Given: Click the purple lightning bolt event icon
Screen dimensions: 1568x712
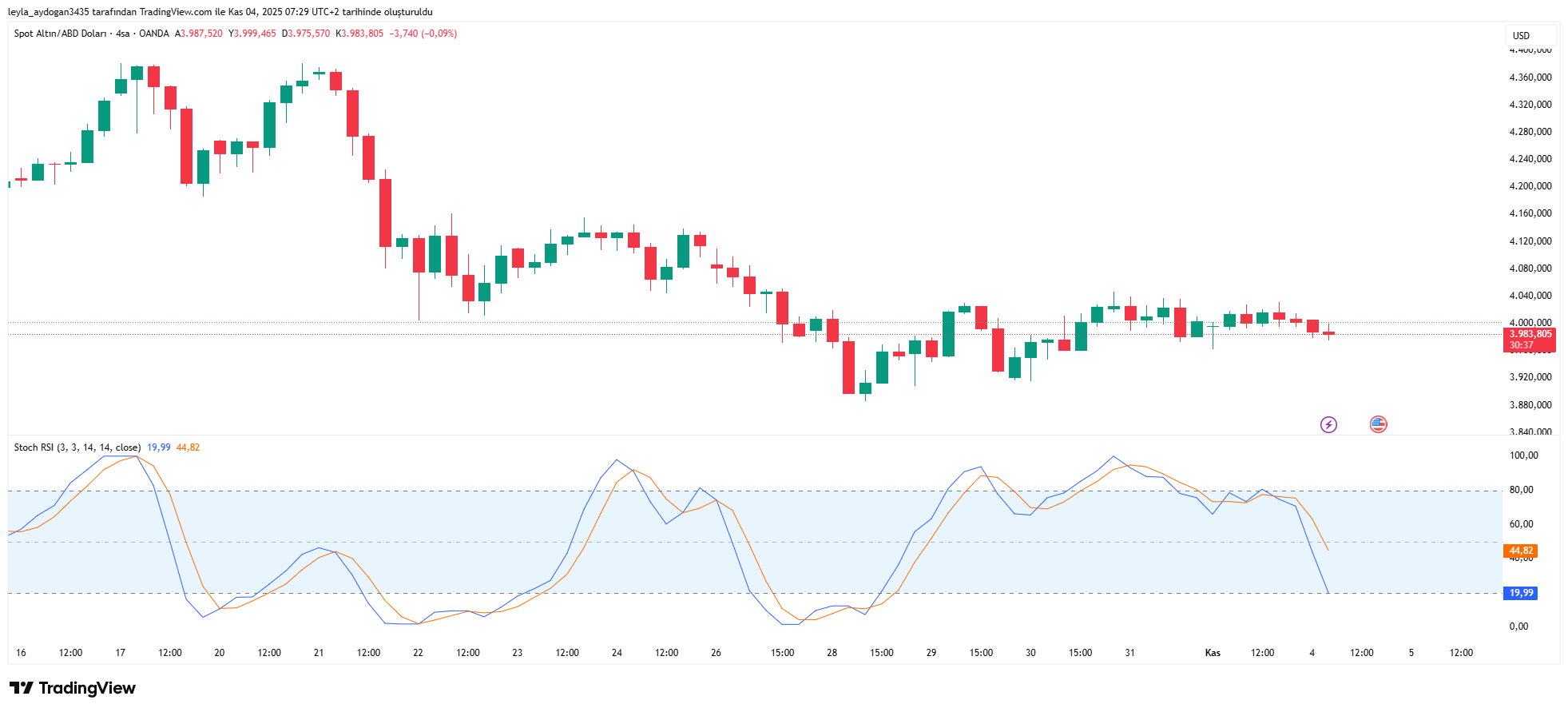Looking at the screenshot, I should [x=1328, y=424].
